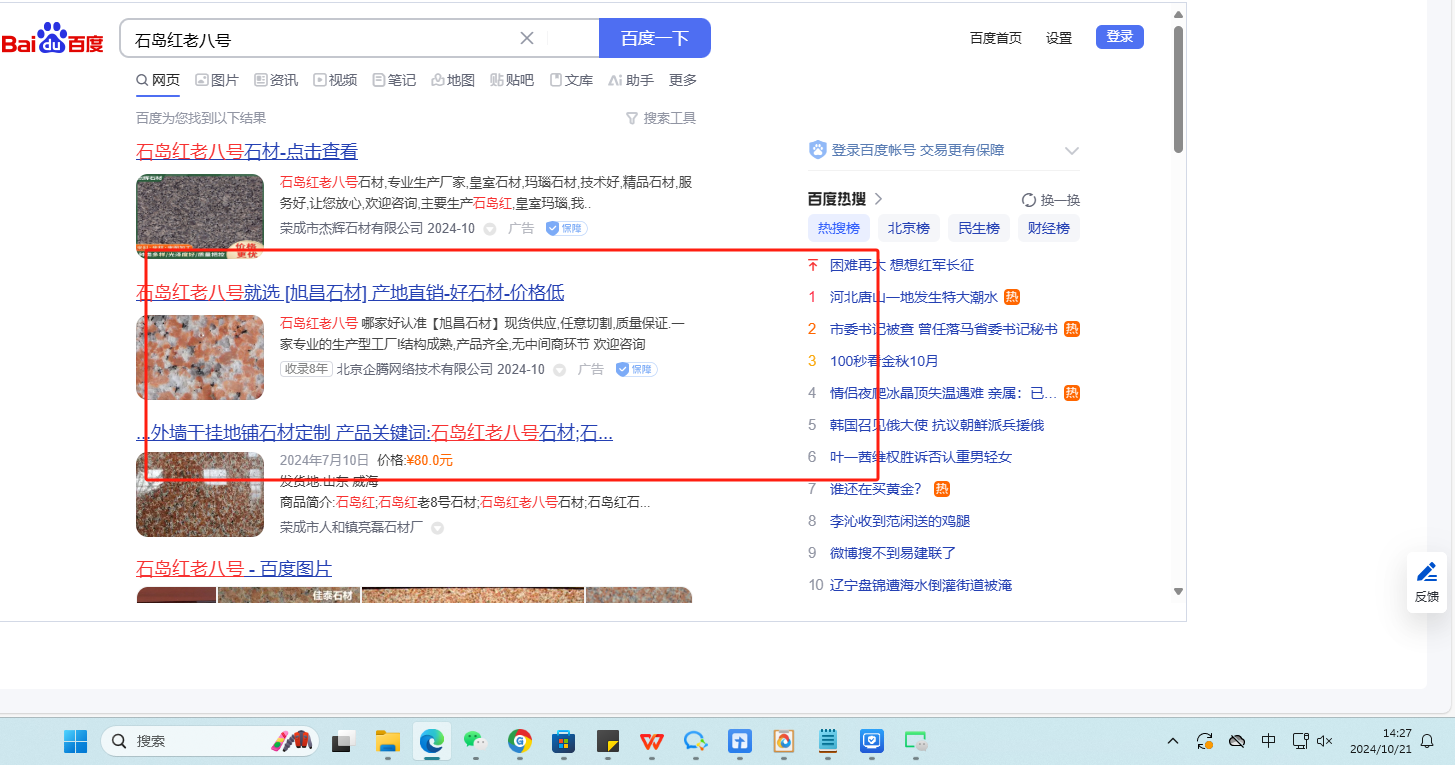Expand the login account security banner
The height and width of the screenshot is (765, 1455).
coord(1071,151)
